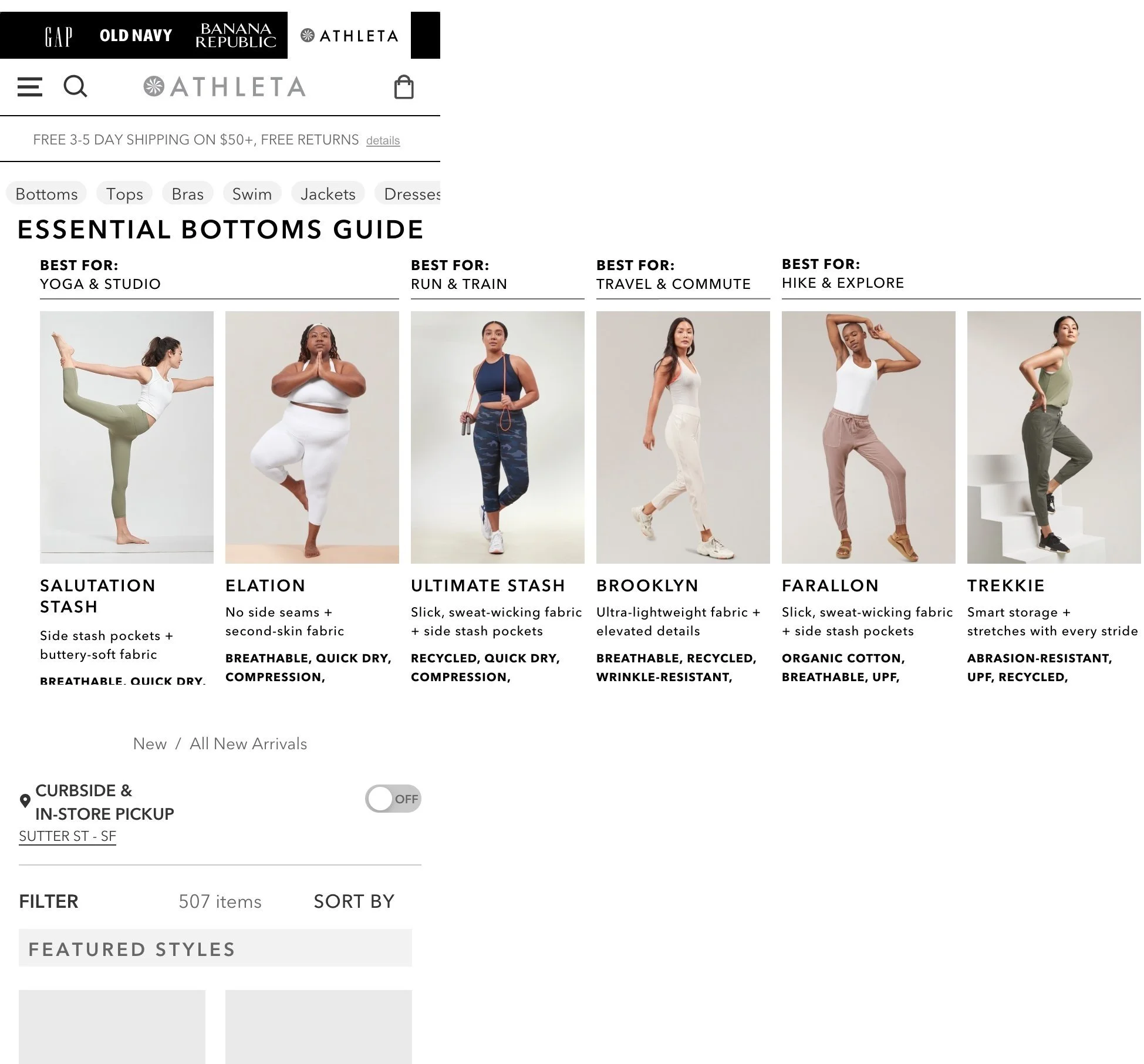The width and height of the screenshot is (1144, 1064).
Task: Click the store location pin icon
Action: (x=25, y=801)
